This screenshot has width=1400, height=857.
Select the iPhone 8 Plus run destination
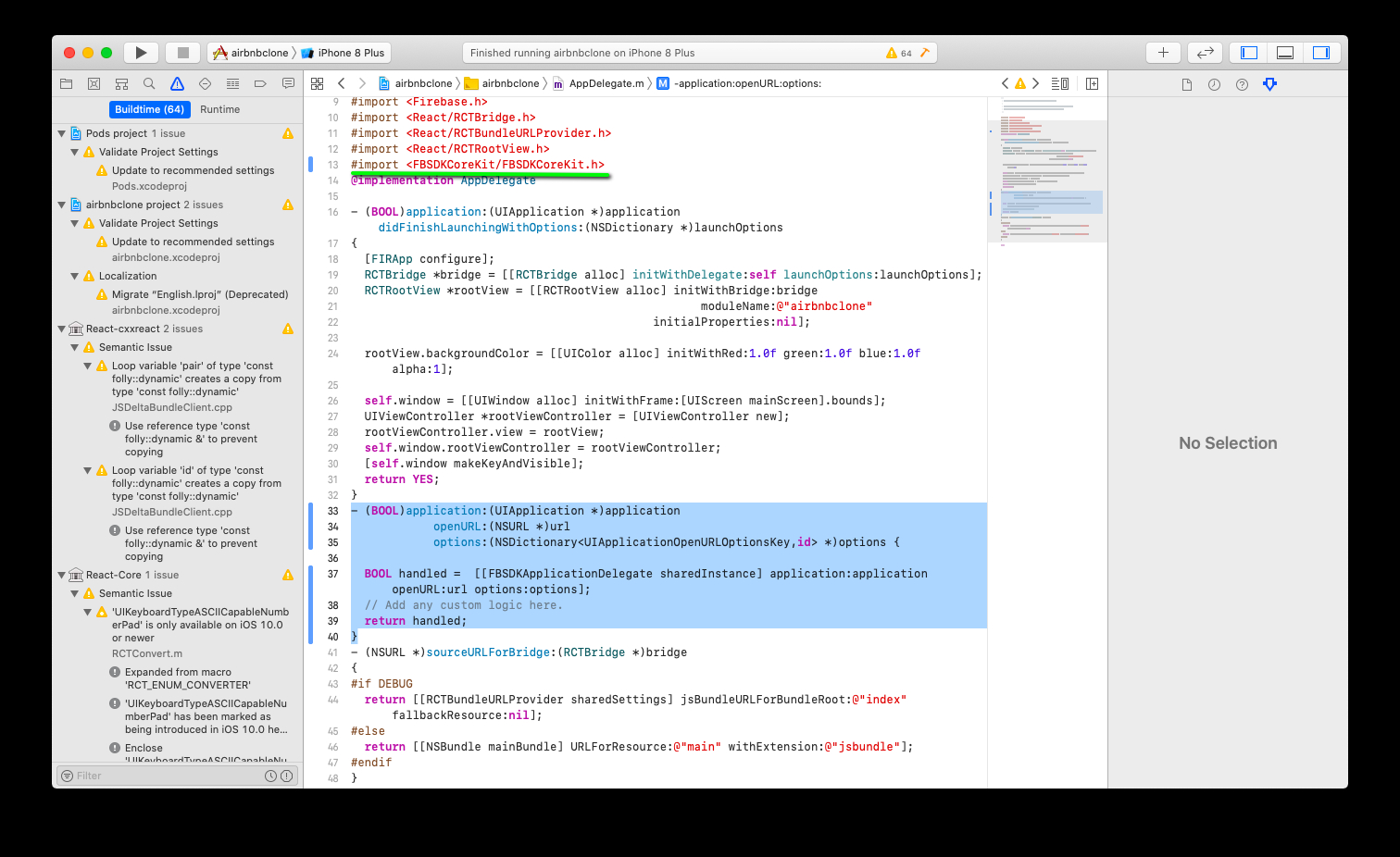(350, 53)
